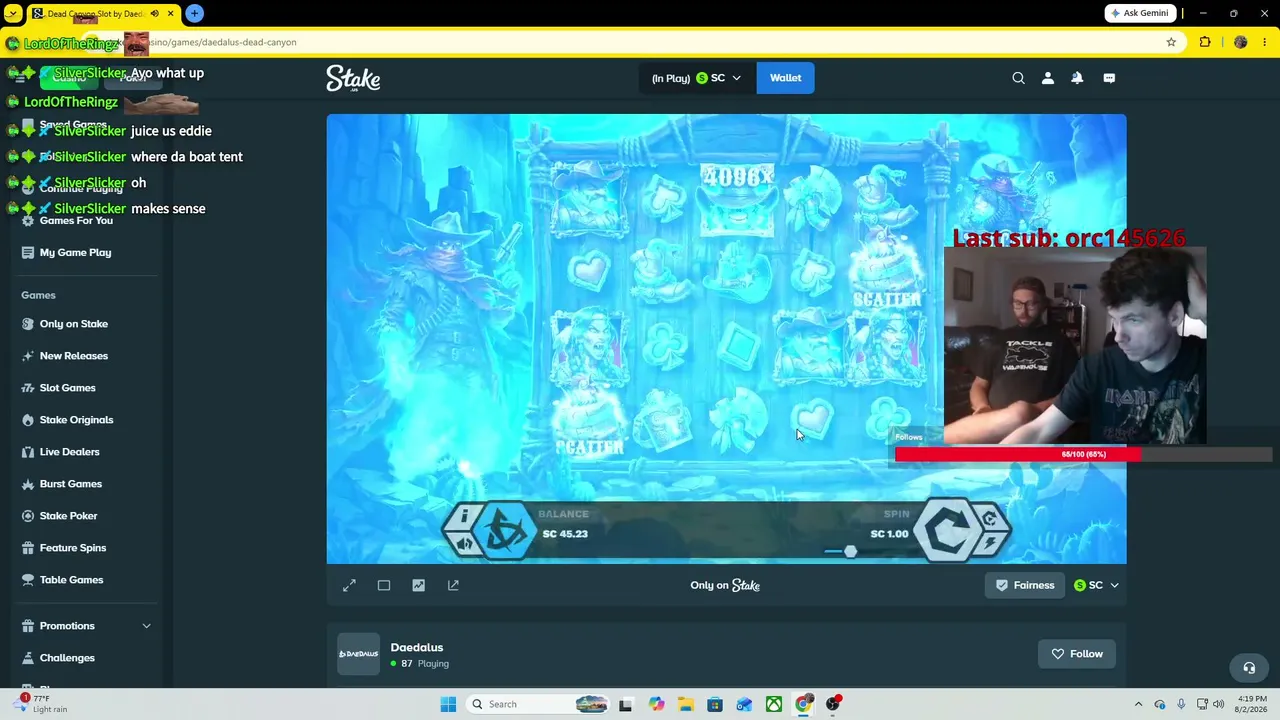Open the Chrome profile avatar
The image size is (1280, 720).
point(1240,42)
